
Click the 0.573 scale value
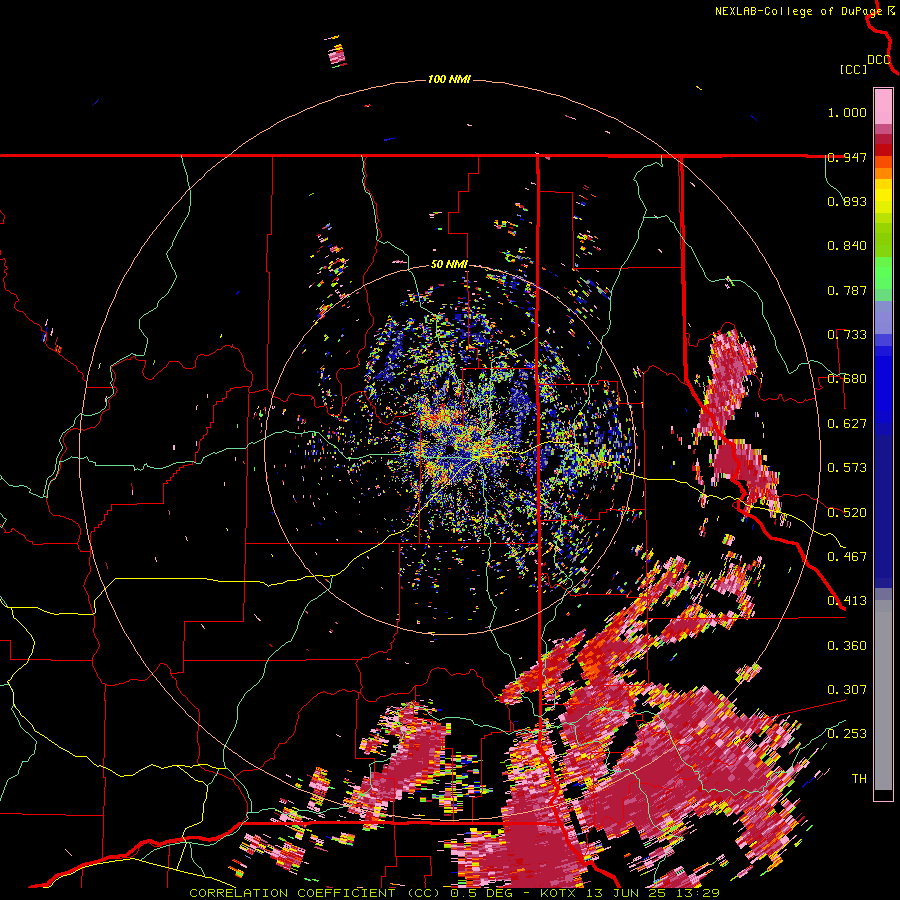847,468
